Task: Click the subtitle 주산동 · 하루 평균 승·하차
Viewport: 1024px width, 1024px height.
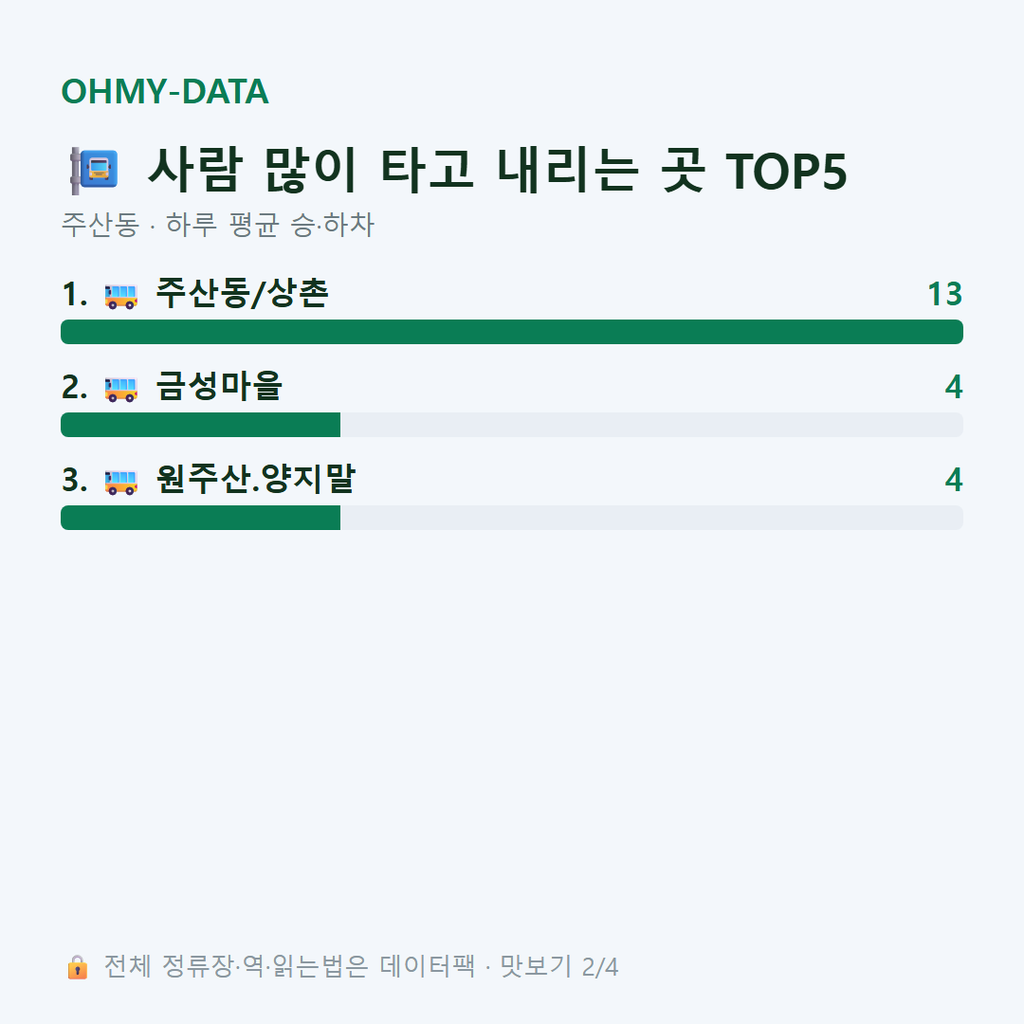Action: [218, 225]
